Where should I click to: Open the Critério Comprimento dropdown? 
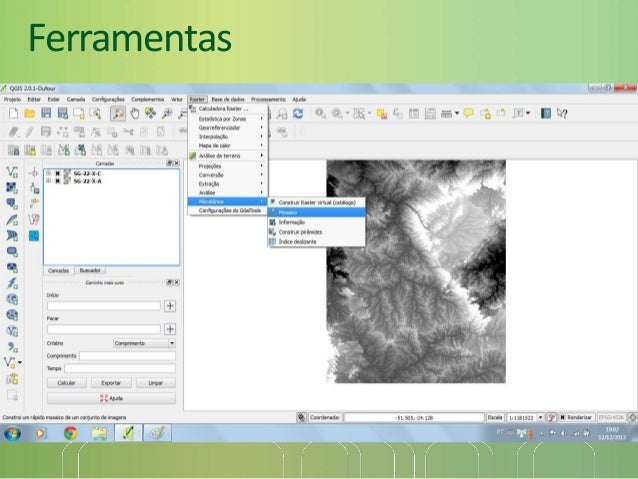(x=144, y=343)
